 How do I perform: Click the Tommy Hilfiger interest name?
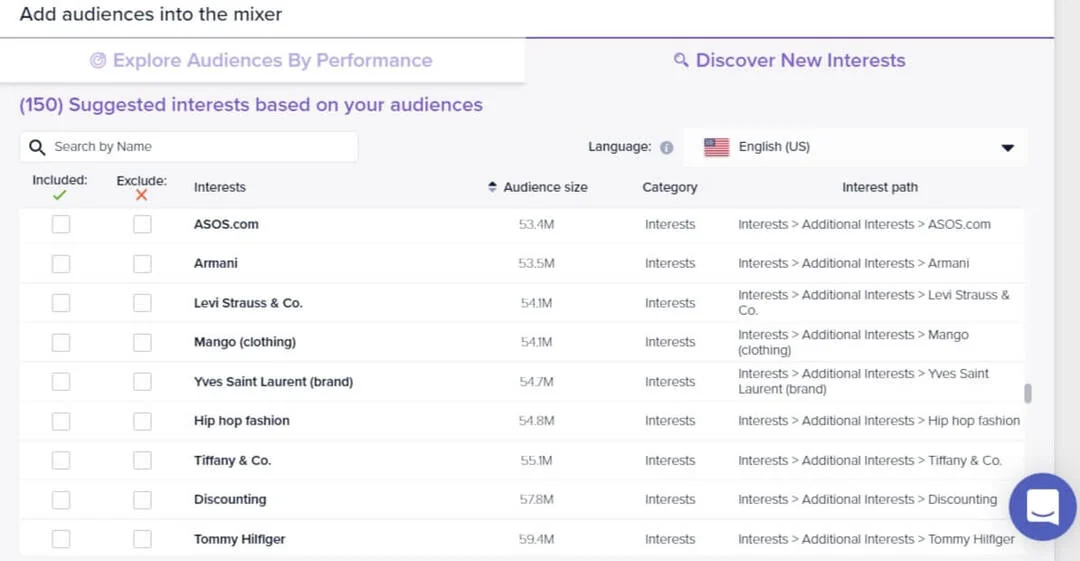[239, 539]
